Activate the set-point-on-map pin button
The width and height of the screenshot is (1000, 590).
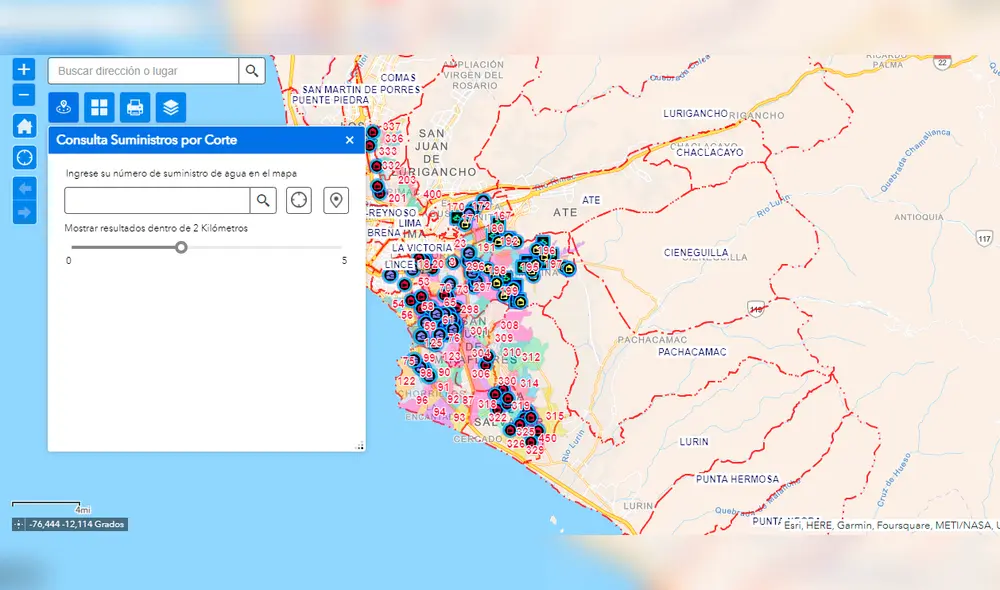click(x=336, y=200)
